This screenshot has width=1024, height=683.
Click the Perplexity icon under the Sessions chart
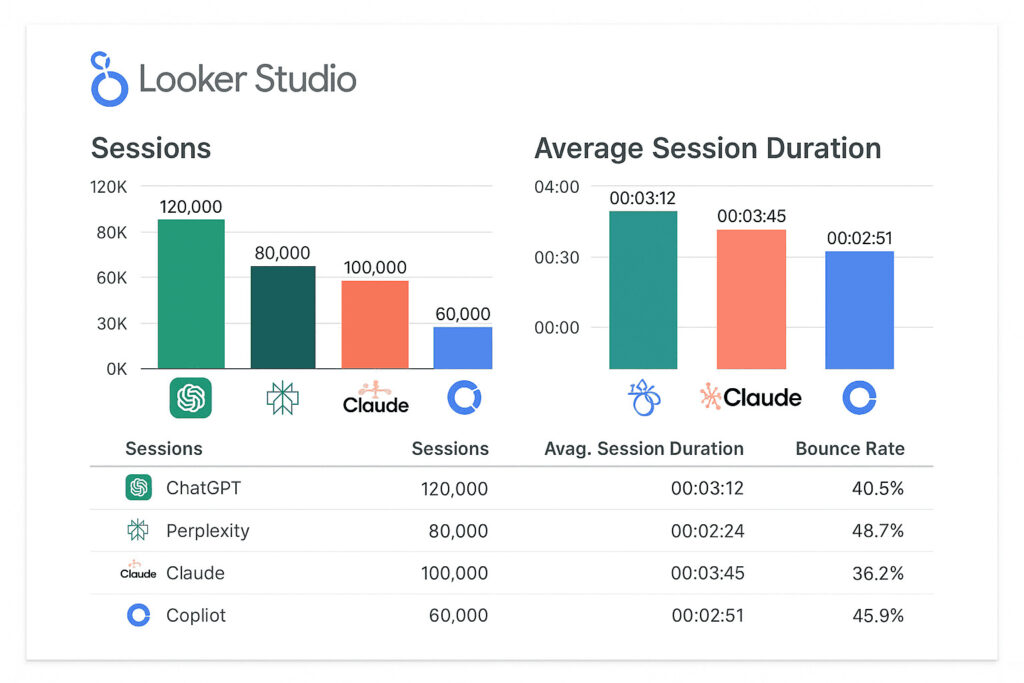[283, 398]
